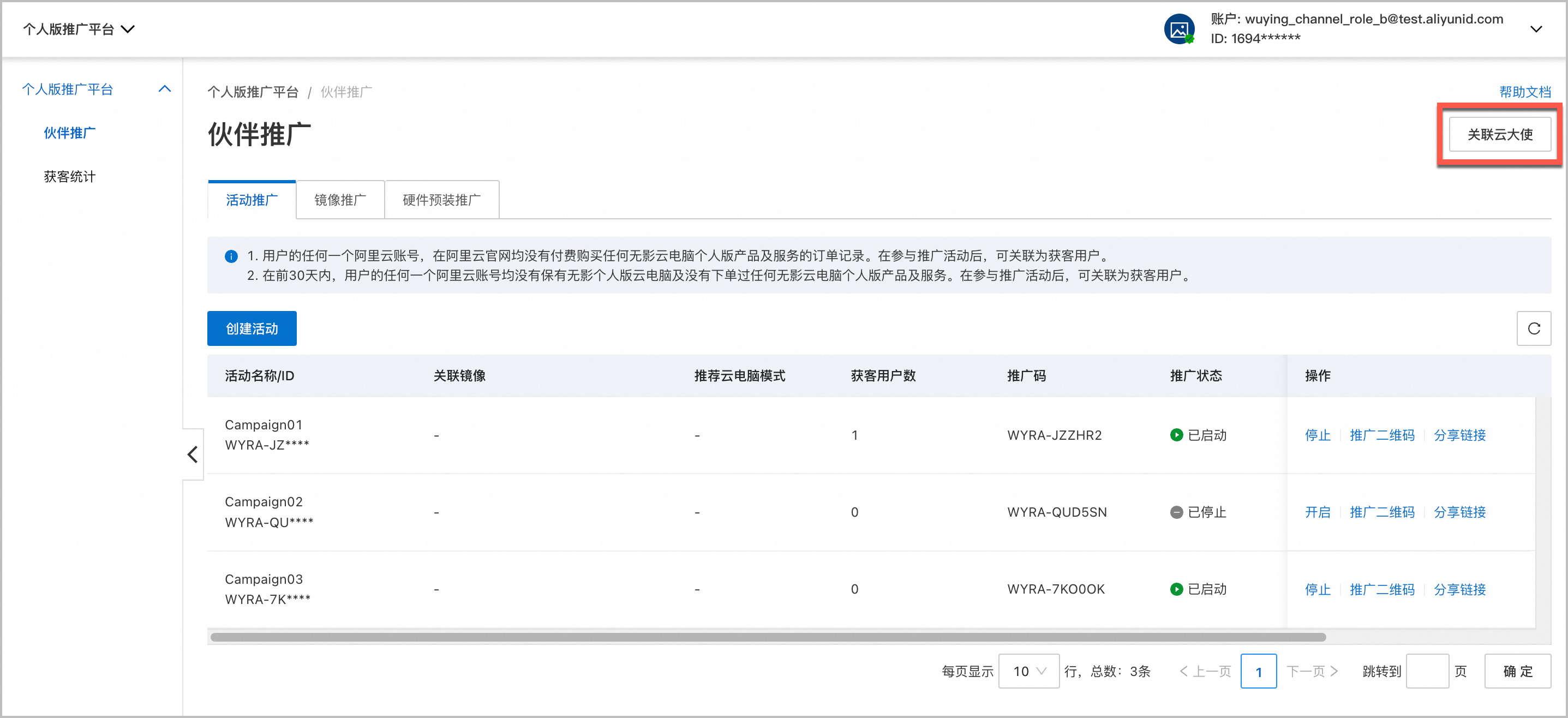Open the 个人版推广平台 dropdown in top bar
Image resolution: width=1568 pixels, height=718 pixels.
click(x=127, y=28)
